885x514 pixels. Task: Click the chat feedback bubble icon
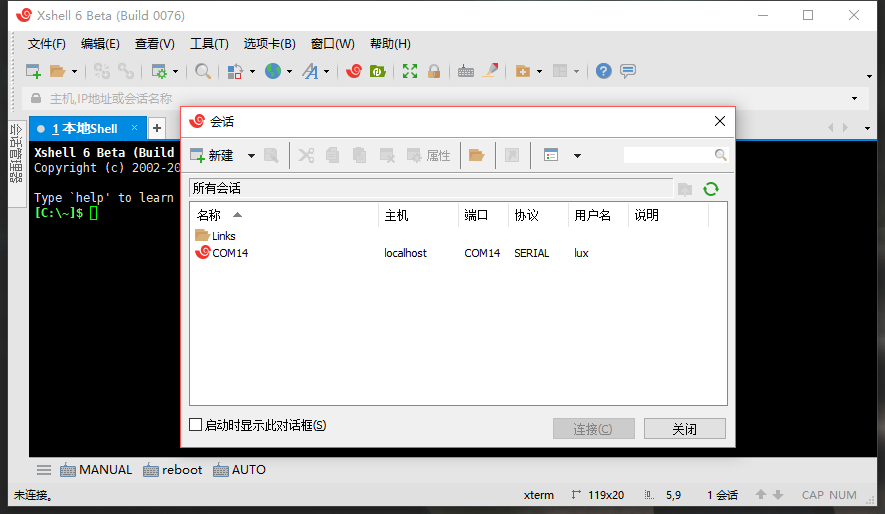(628, 71)
